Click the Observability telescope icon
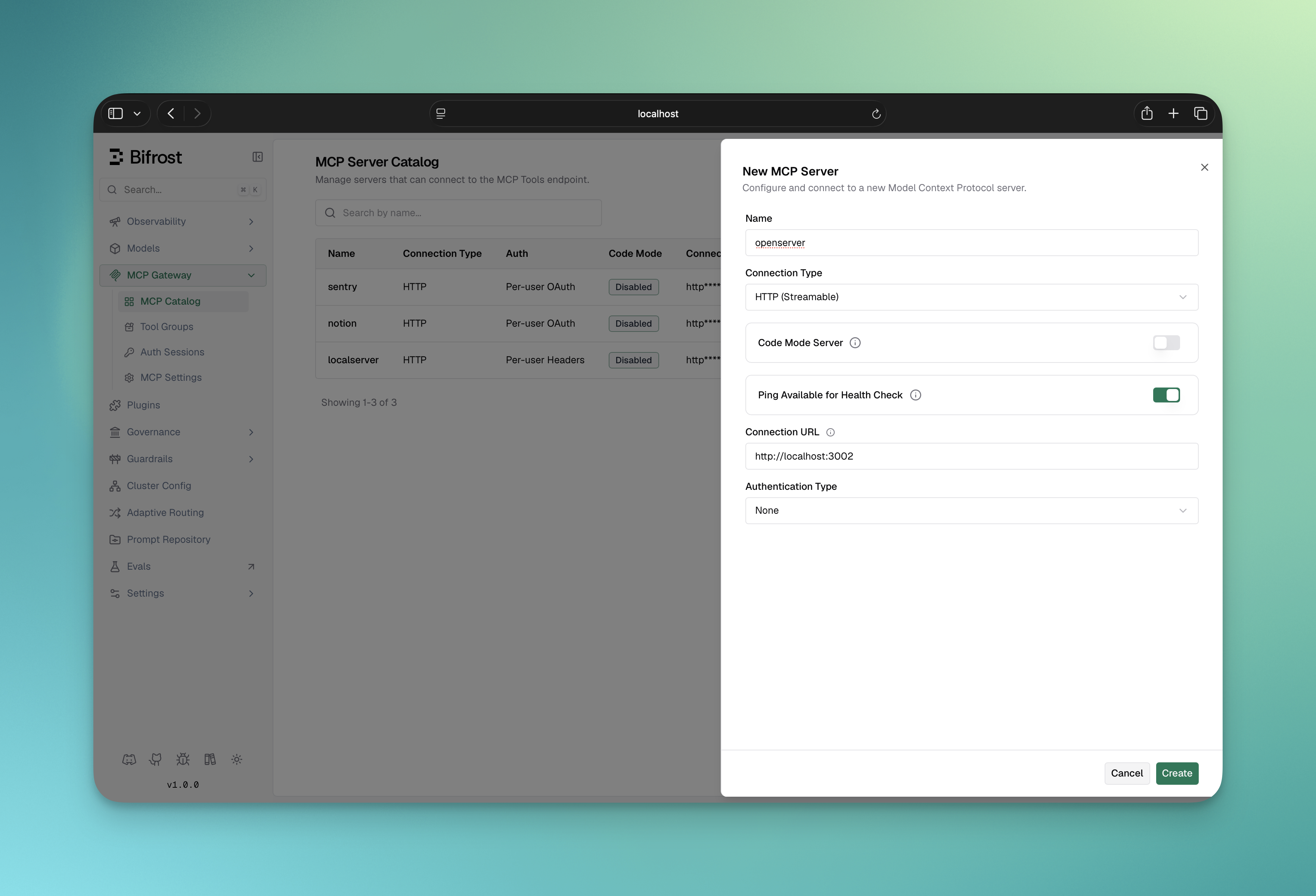The width and height of the screenshot is (1316, 896). (115, 221)
